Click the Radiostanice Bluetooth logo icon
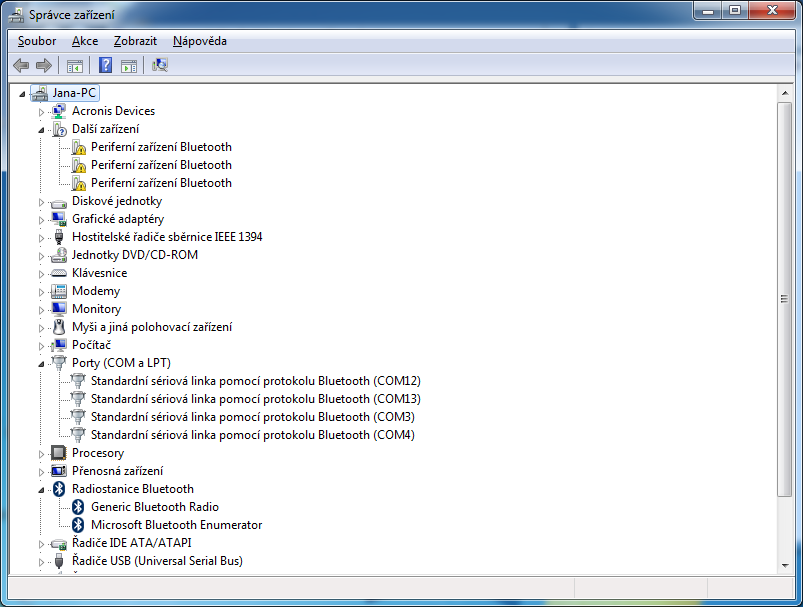 click(x=59, y=489)
